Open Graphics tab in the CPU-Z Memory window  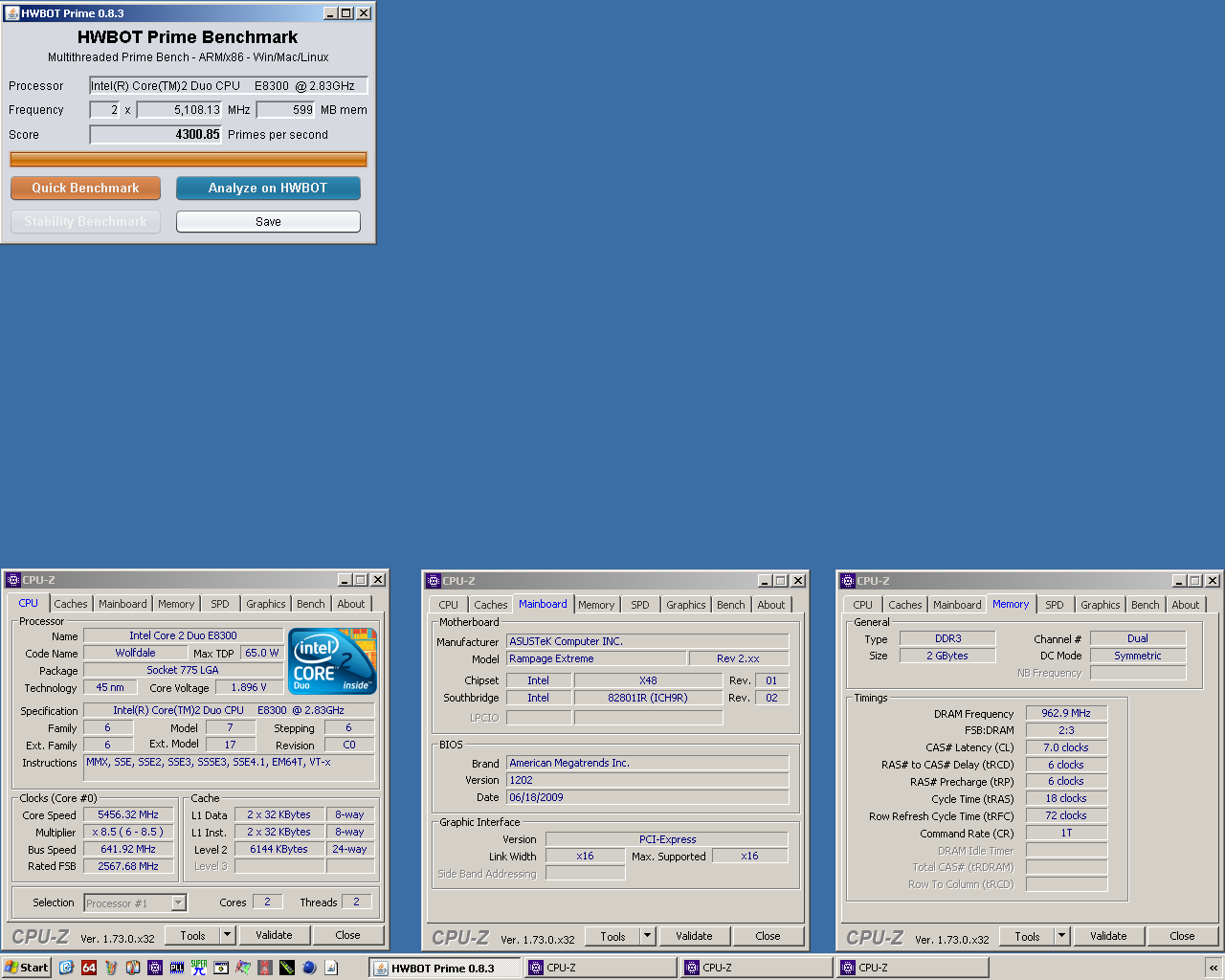1101,605
